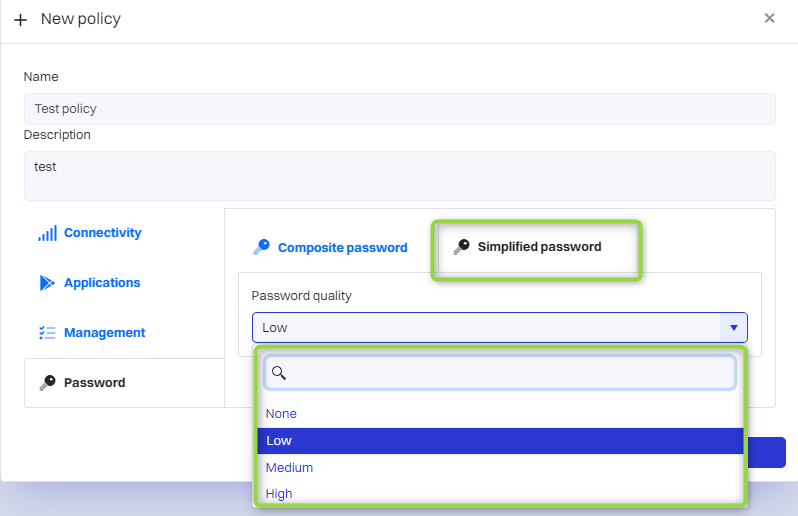Click the plus icon beside New policy
The image size is (798, 516).
click(x=20, y=20)
